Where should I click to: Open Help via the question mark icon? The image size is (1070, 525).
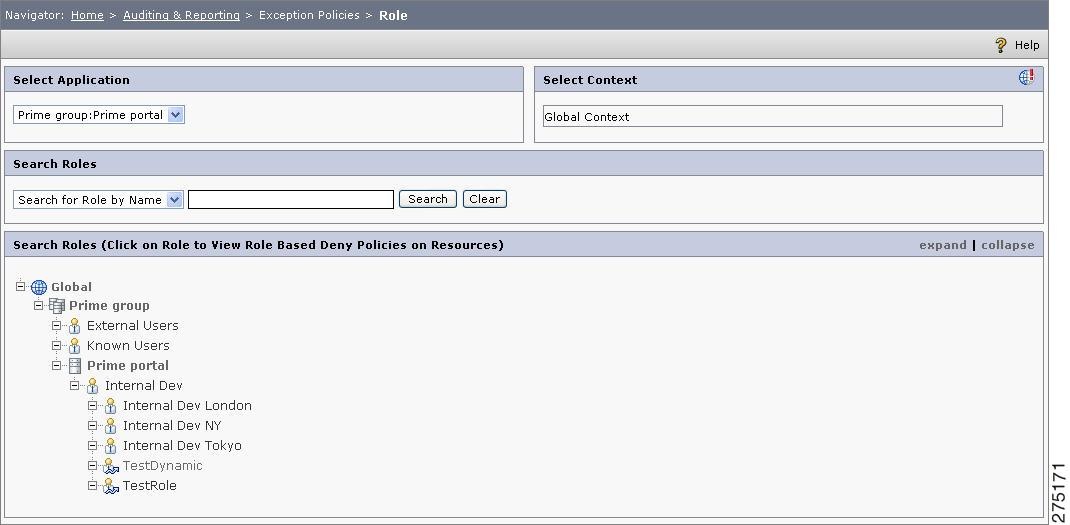(1001, 45)
